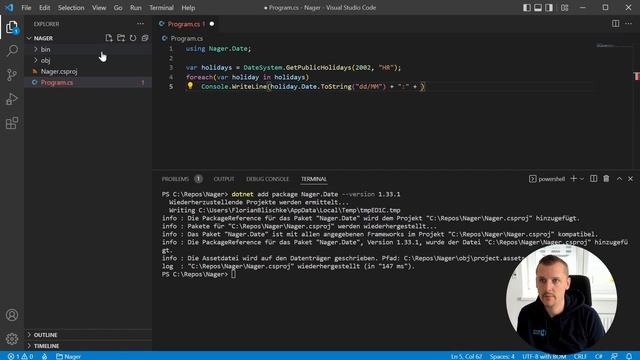Maximize the panel with up chevron
Screen dimensions: 640x360
619,179
